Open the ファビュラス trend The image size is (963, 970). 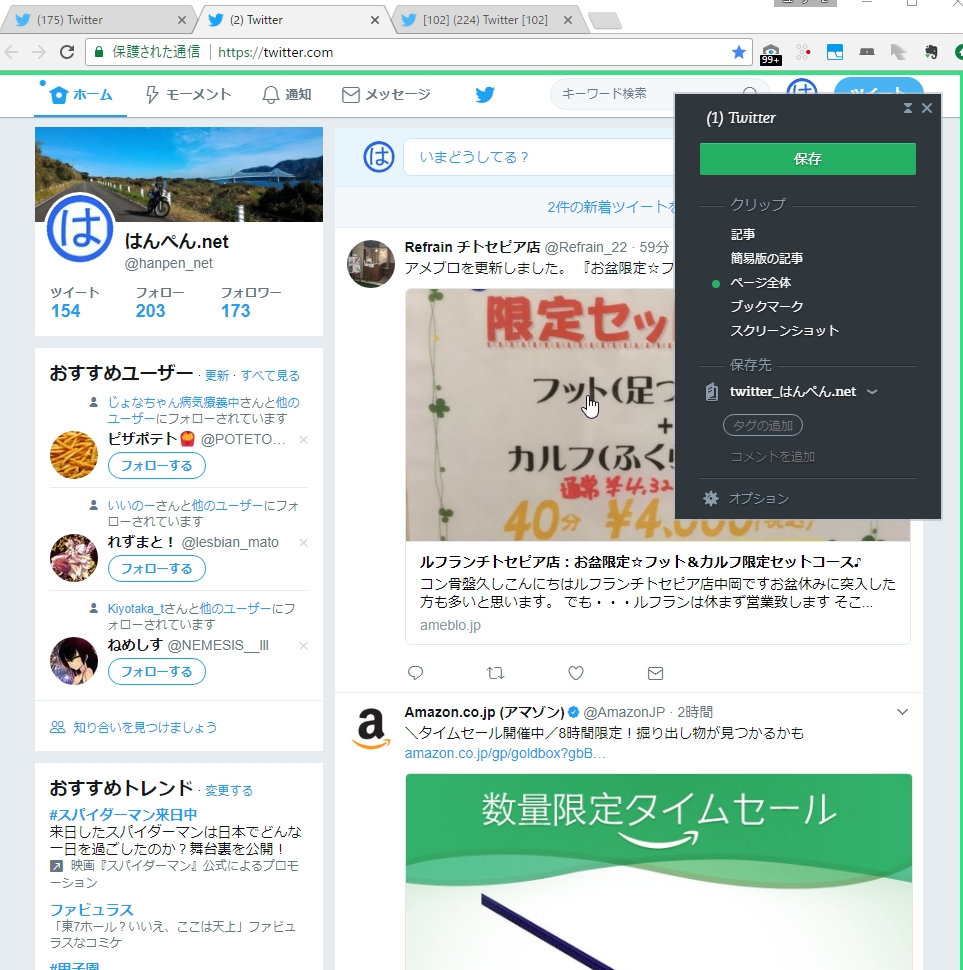(x=92, y=910)
